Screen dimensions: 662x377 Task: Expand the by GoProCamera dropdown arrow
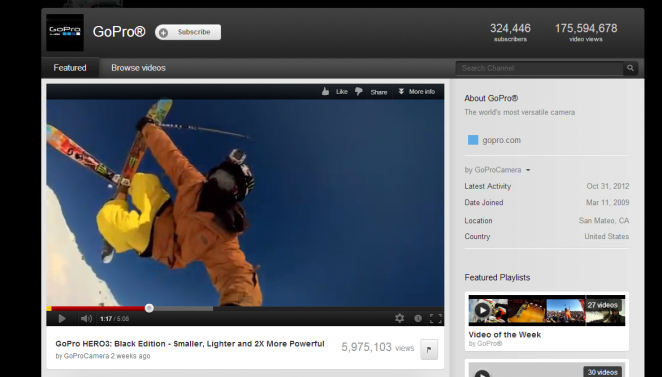coord(528,170)
